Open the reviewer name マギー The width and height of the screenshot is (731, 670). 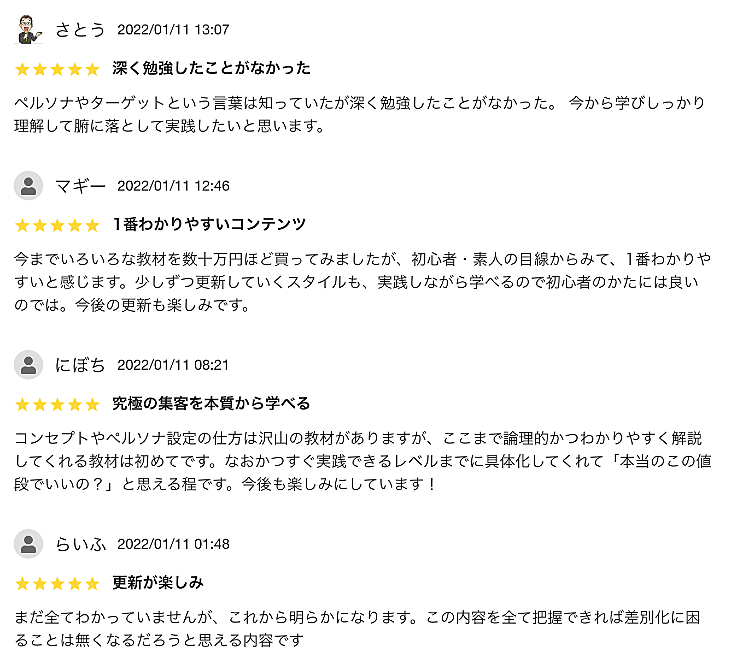(80, 186)
